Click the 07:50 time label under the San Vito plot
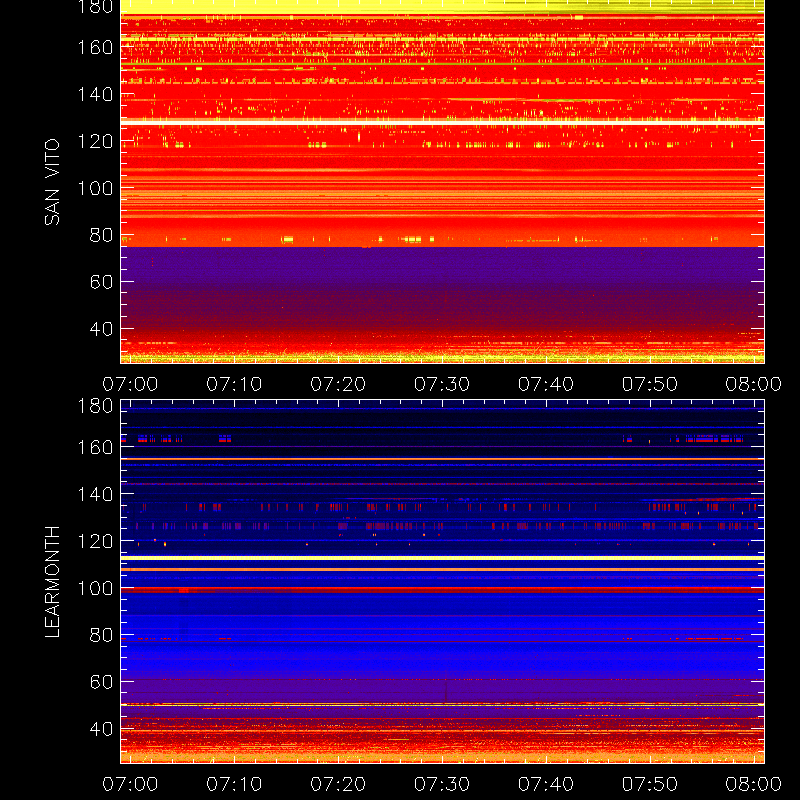The image size is (800, 800). tap(649, 384)
